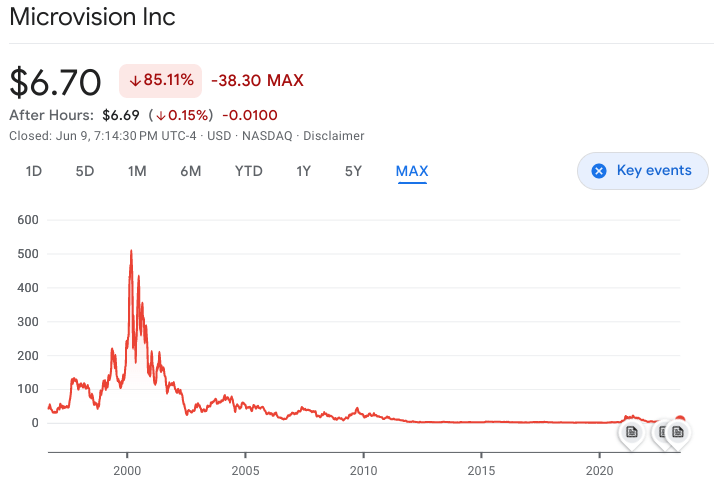Screen dimensions: 714x478
Task: Click the -38.30 MAX change value
Action: pyautogui.click(x=257, y=80)
